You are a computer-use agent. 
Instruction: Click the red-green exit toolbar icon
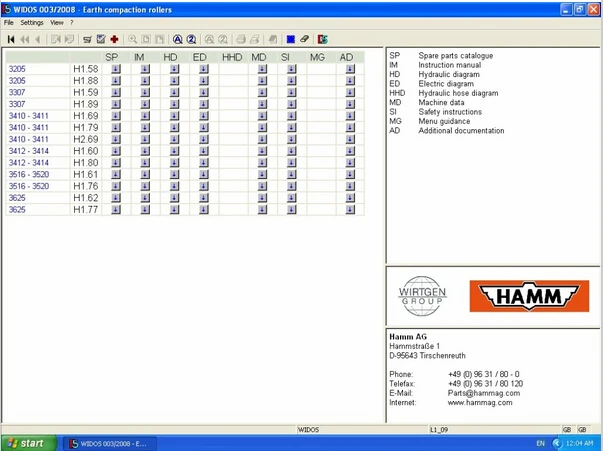[x=323, y=39]
